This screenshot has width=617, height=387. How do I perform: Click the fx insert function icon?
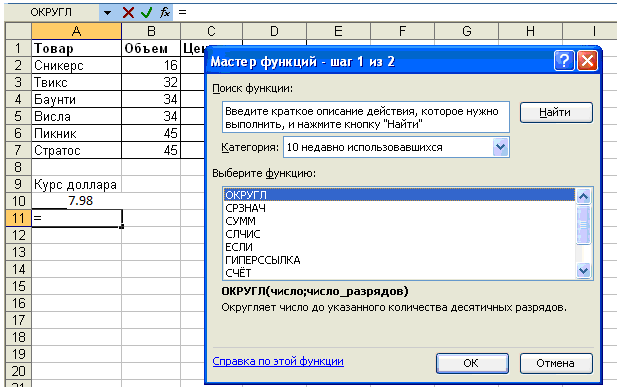point(165,12)
